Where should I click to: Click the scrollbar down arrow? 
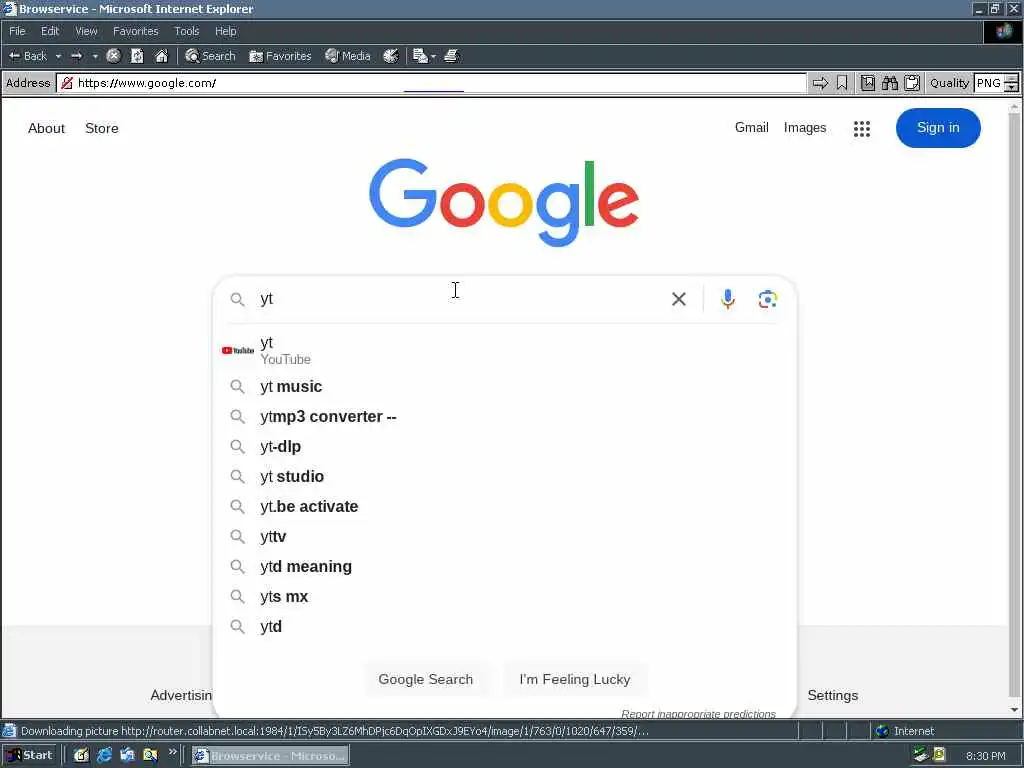(1014, 710)
